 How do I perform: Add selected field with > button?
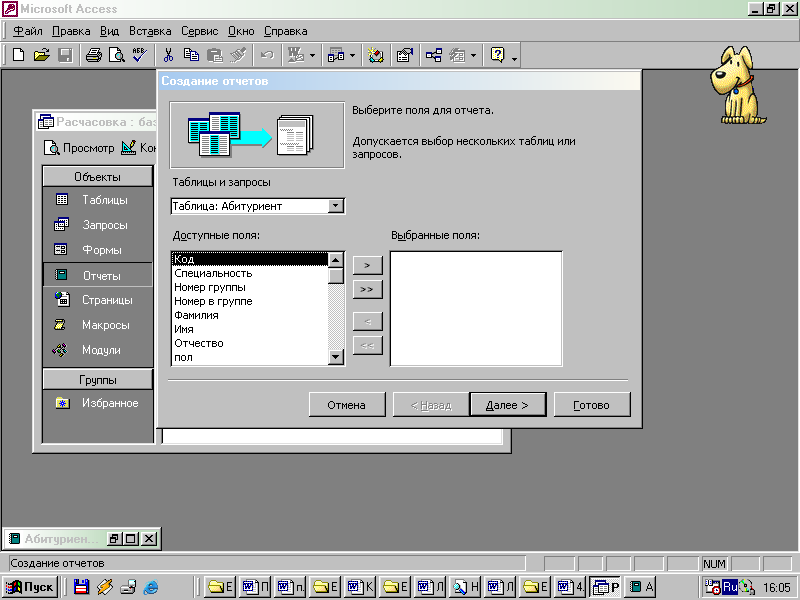click(x=367, y=265)
